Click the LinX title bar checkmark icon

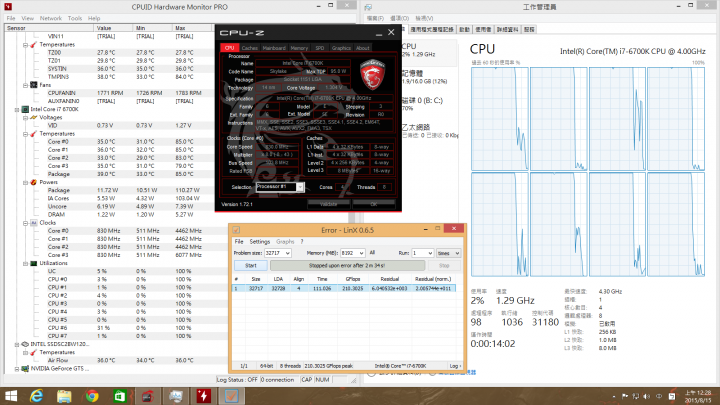[236, 230]
